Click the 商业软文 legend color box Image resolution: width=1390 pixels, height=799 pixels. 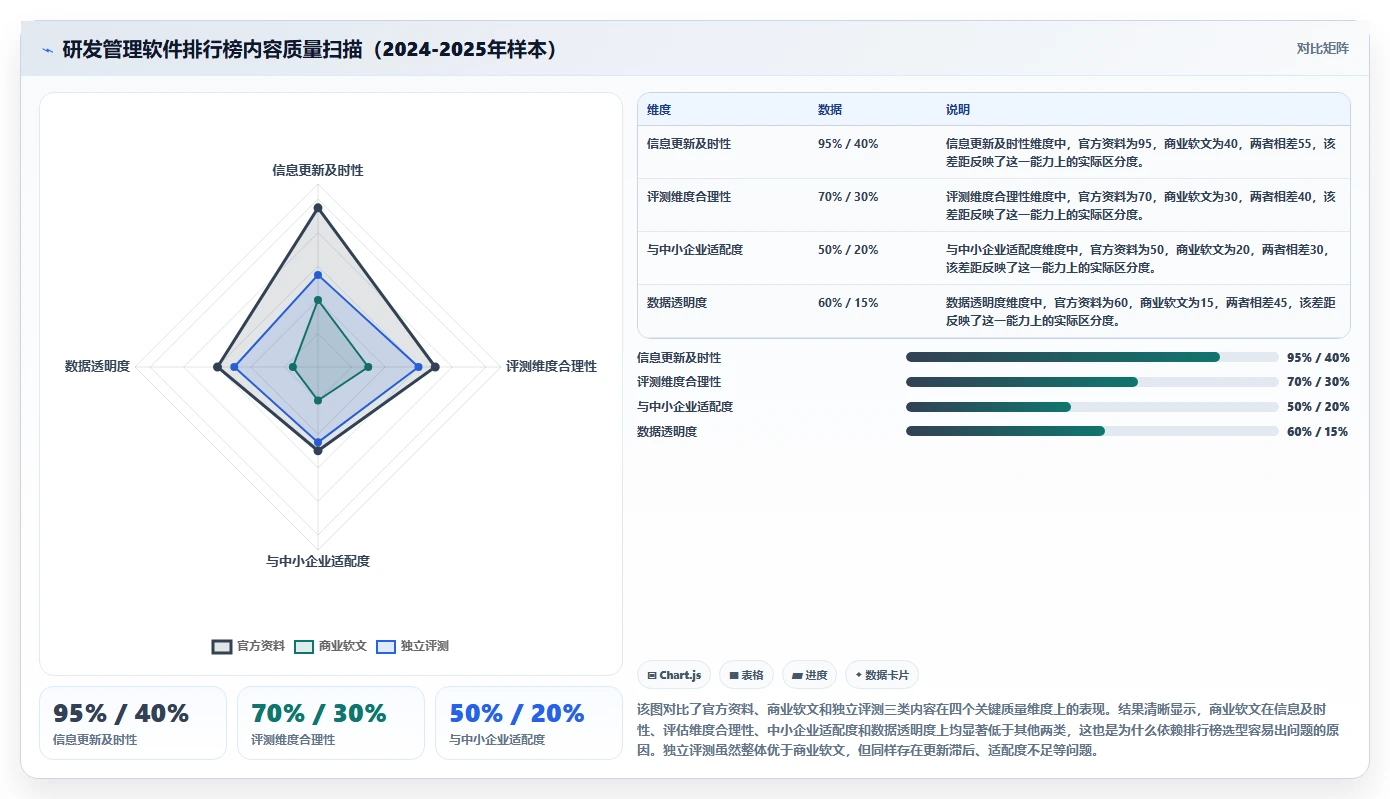coord(304,647)
